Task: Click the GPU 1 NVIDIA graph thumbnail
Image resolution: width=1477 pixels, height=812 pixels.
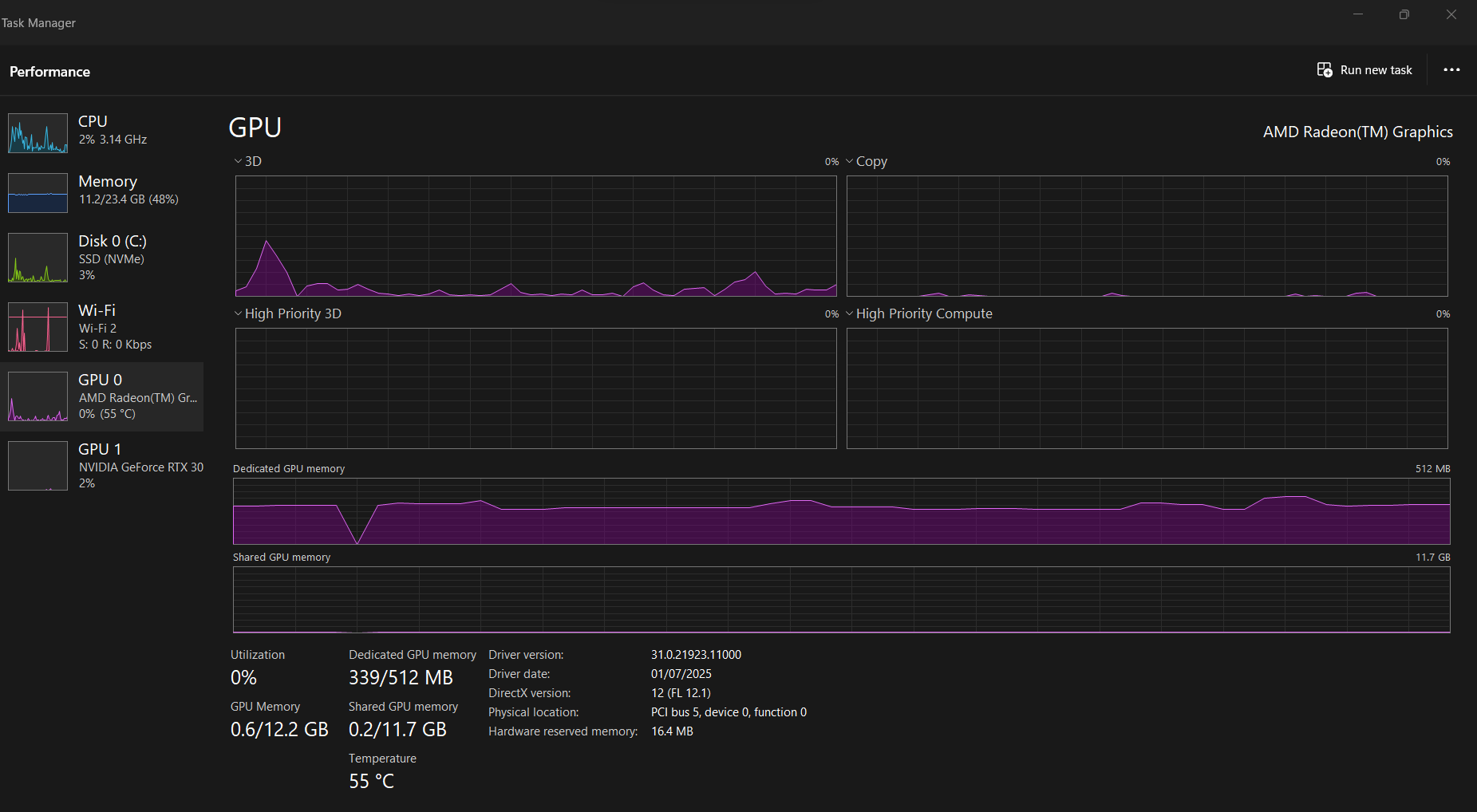Action: [38, 466]
